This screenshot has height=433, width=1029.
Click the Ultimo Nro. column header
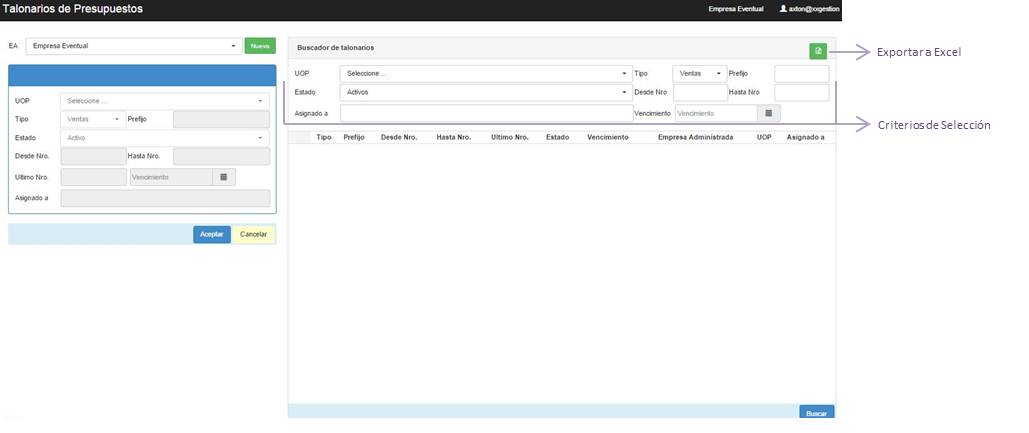[x=510, y=137]
